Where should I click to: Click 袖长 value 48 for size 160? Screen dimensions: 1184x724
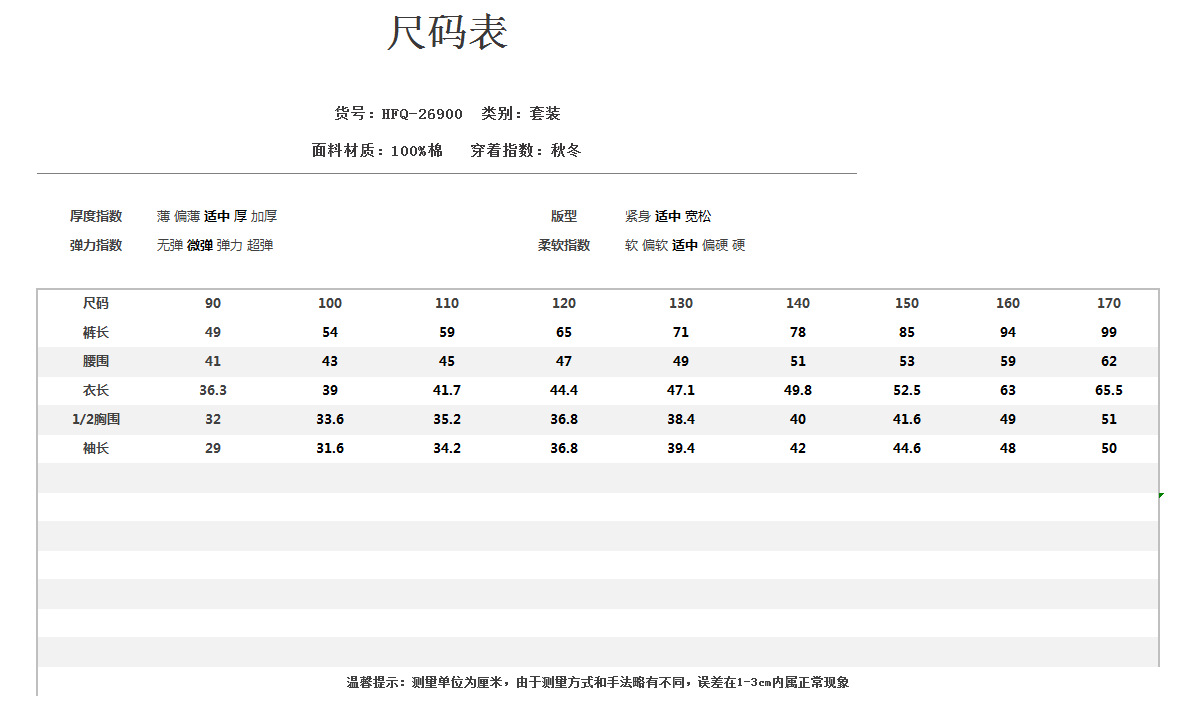1008,448
